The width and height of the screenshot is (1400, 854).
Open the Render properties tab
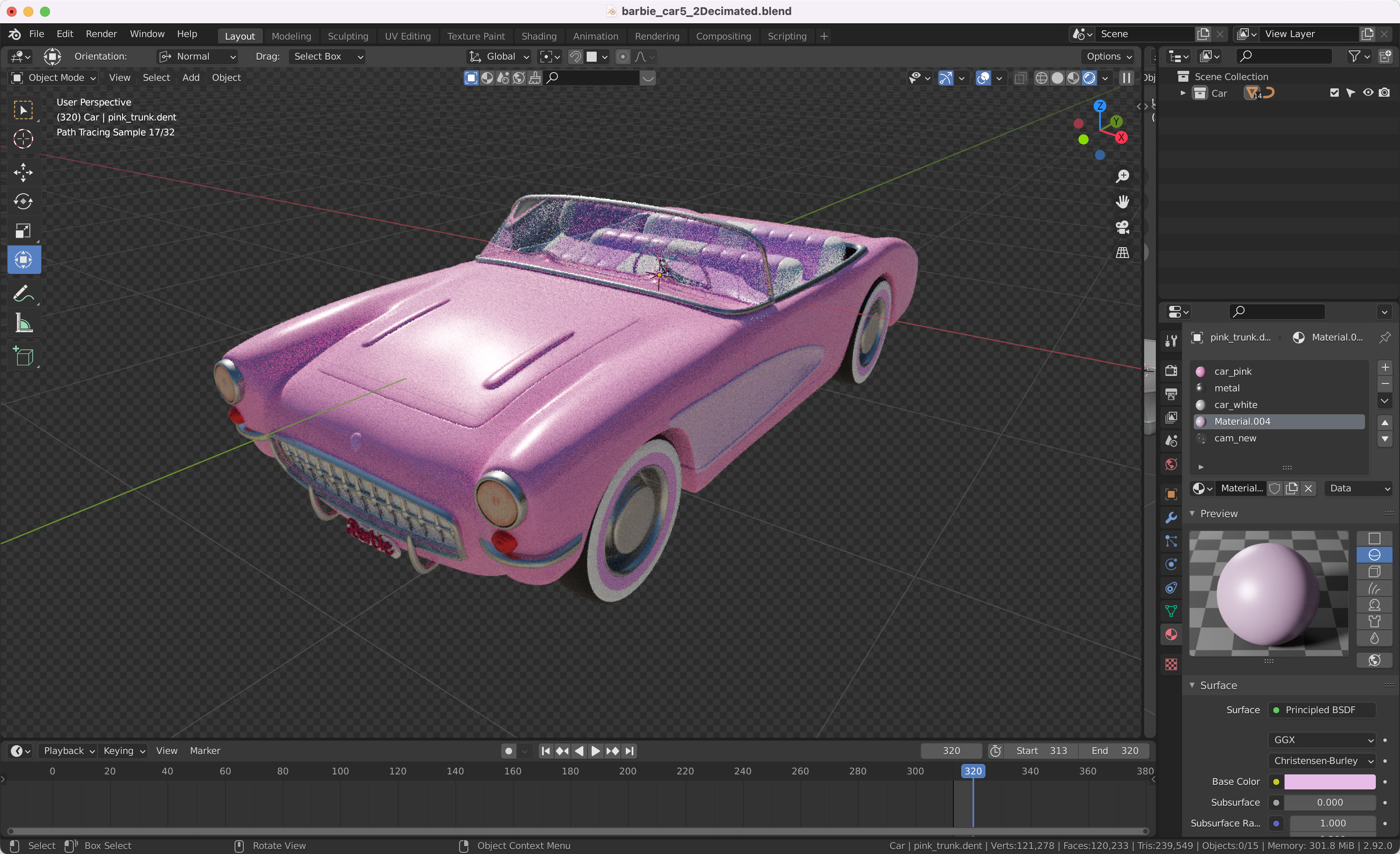pos(1171,371)
